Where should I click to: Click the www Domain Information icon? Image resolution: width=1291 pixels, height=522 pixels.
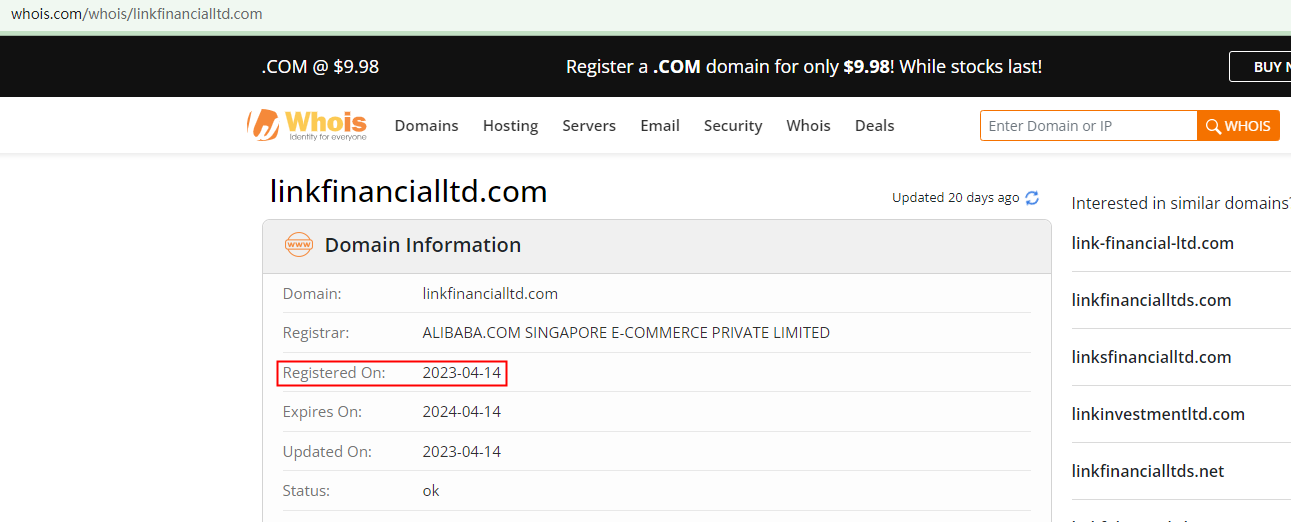pyautogui.click(x=299, y=245)
